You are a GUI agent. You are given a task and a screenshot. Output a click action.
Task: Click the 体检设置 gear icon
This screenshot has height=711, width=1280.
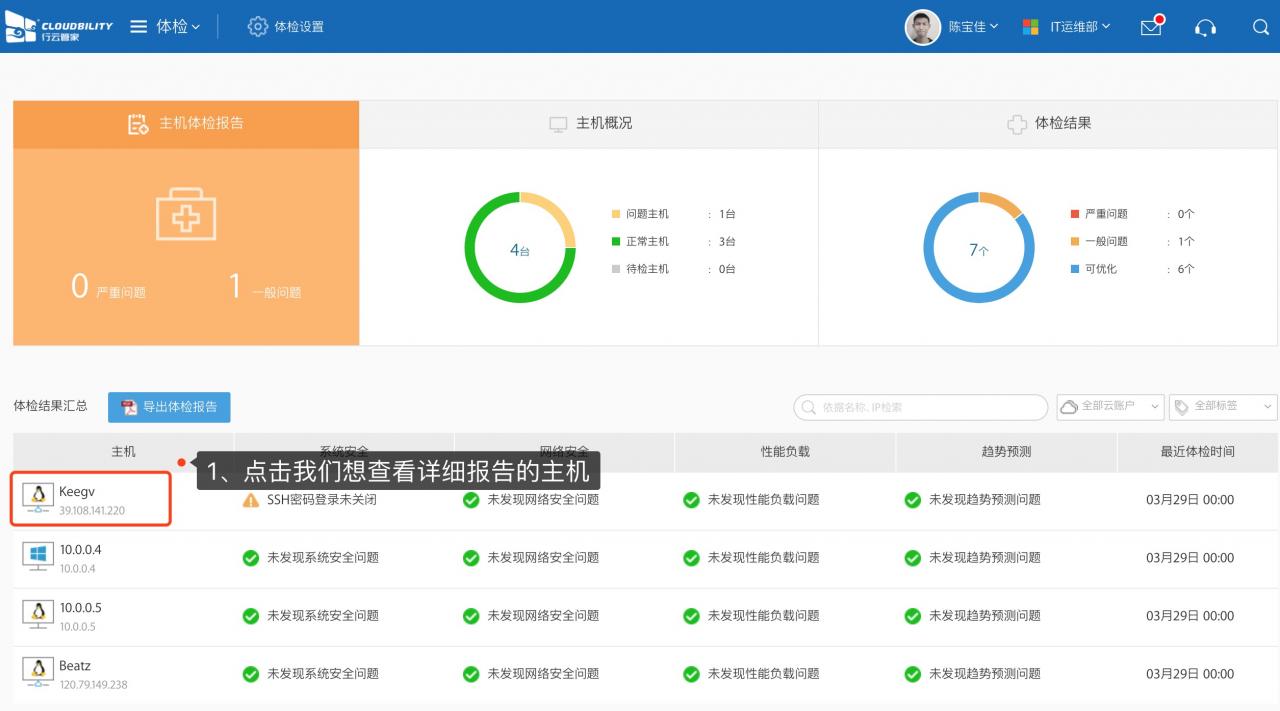click(x=258, y=27)
